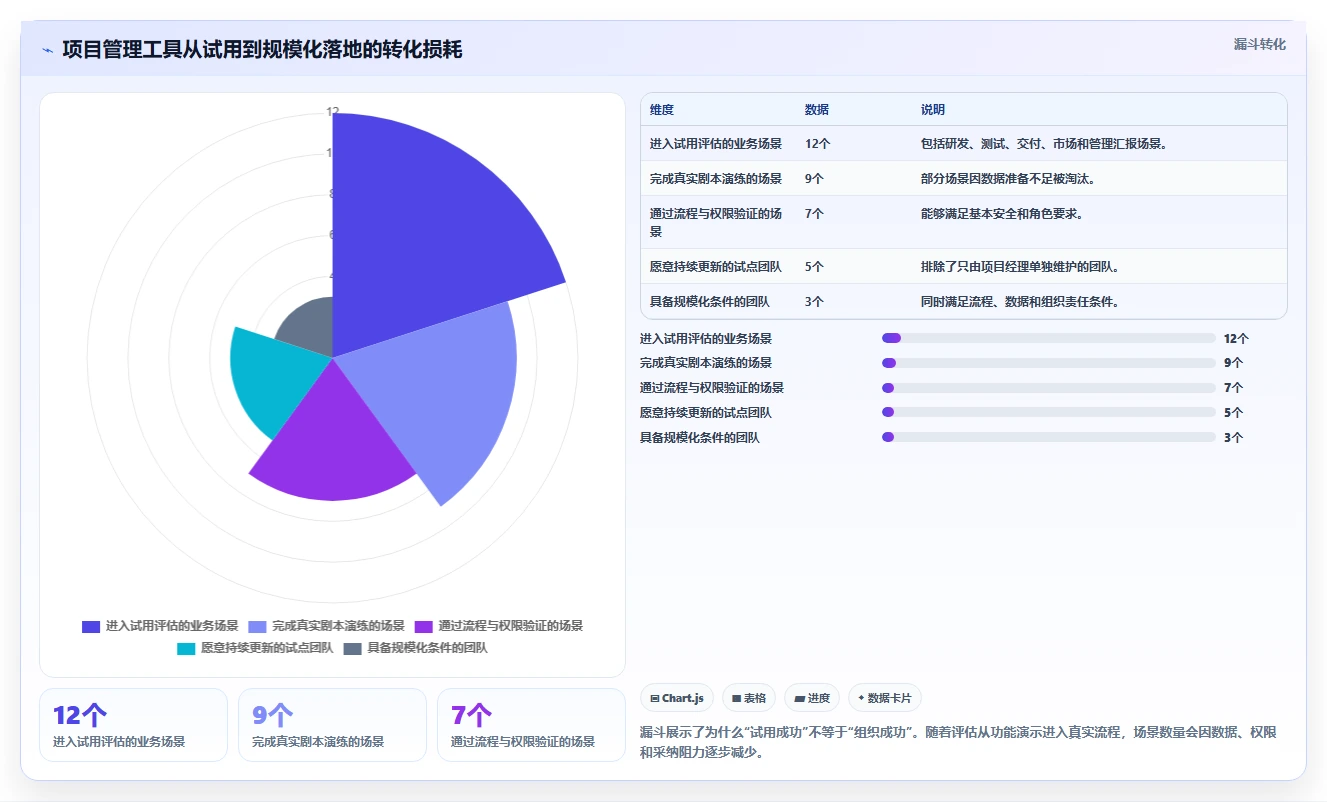Open the 9个 data card
1327x802 pixels.
(333, 725)
